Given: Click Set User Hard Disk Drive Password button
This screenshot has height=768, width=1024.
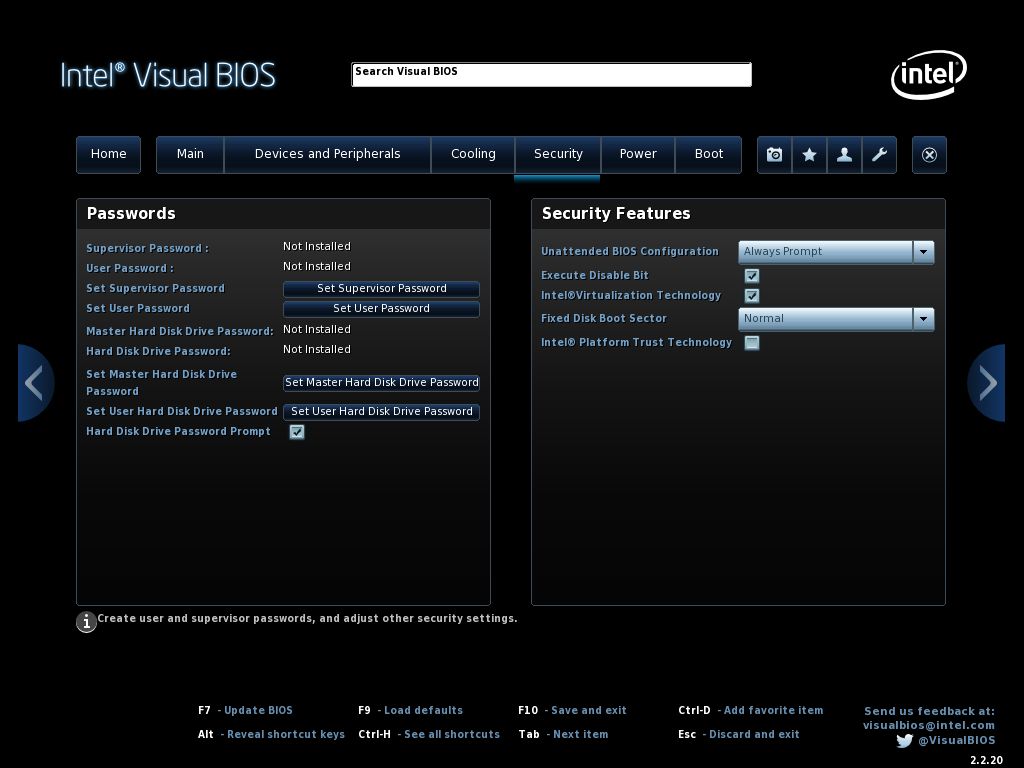Looking at the screenshot, I should 381,411.
